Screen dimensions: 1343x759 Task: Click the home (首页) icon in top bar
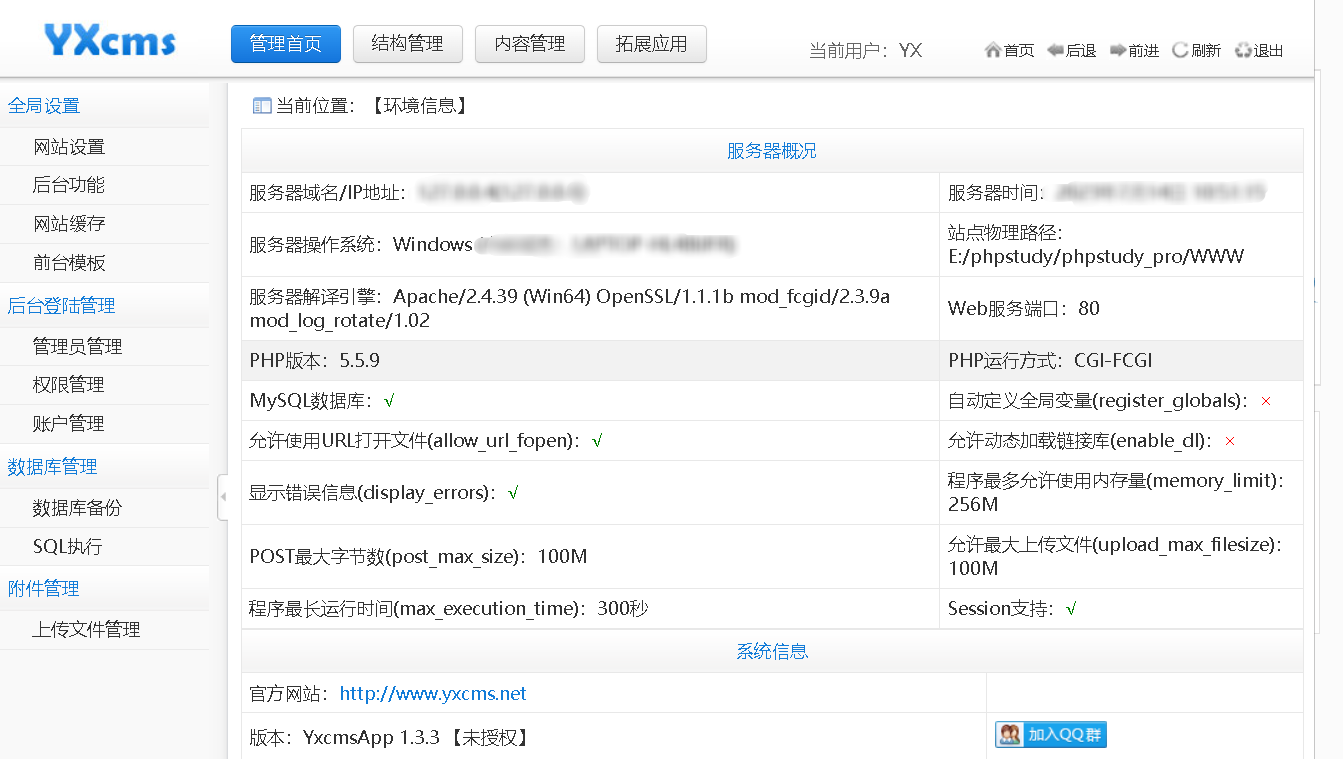pyautogui.click(x=992, y=49)
